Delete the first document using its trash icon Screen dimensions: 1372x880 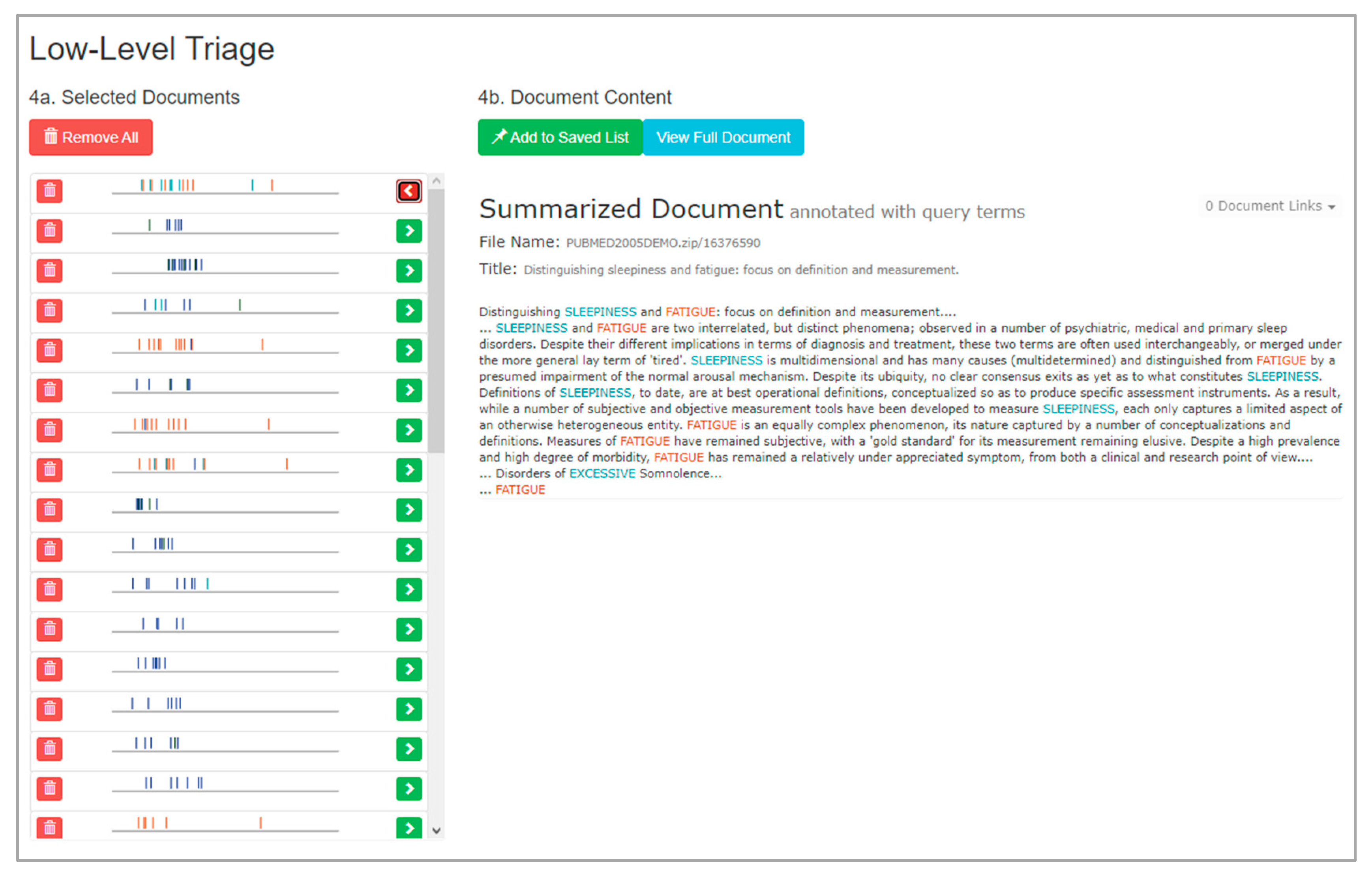point(50,191)
